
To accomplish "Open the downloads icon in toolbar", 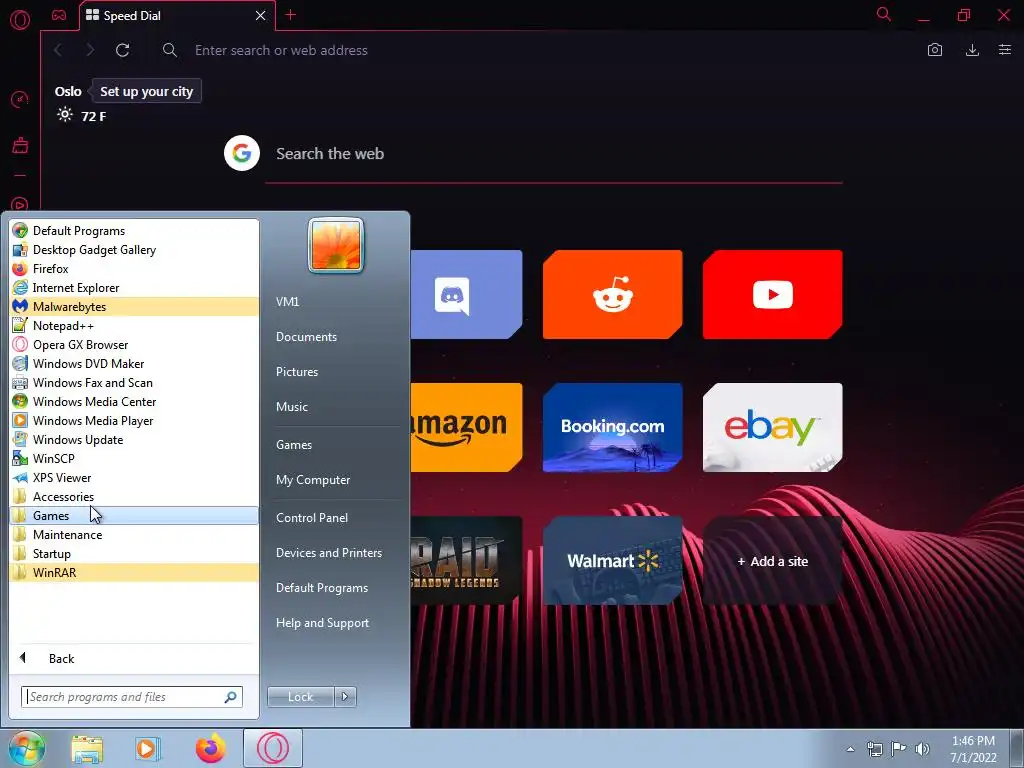I will click(x=972, y=50).
